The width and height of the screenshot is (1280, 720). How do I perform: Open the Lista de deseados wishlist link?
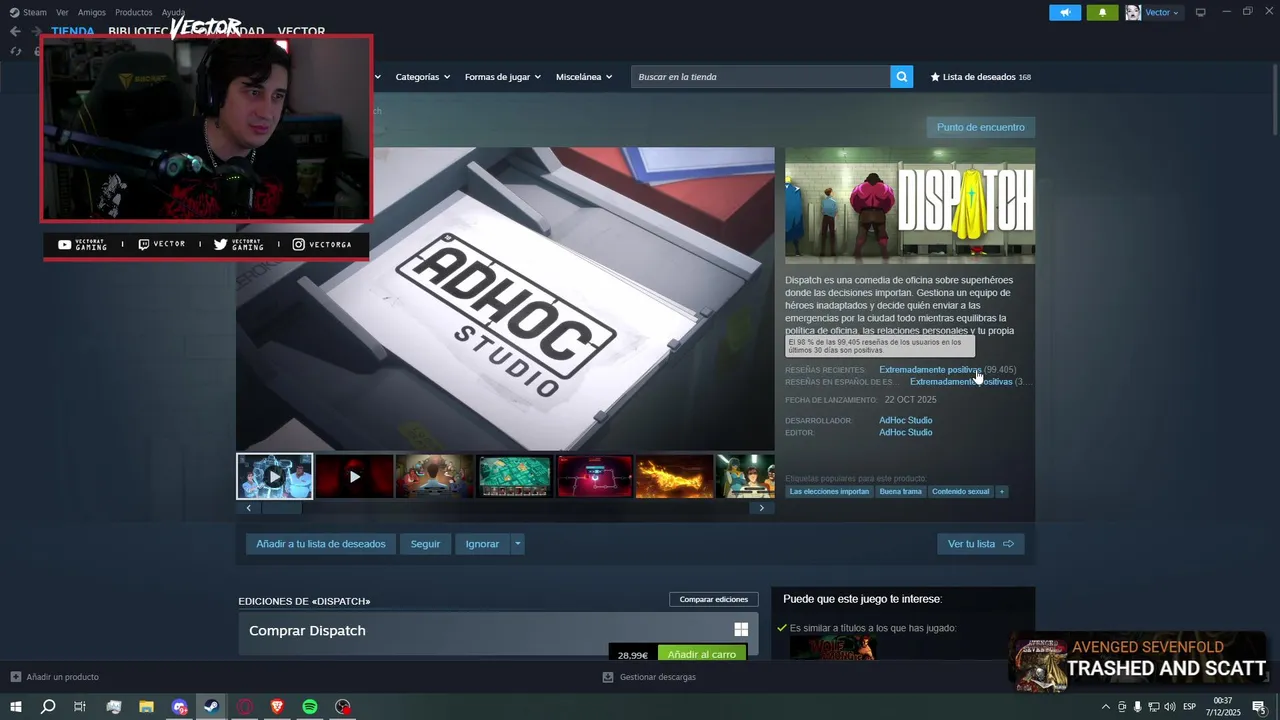point(981,77)
